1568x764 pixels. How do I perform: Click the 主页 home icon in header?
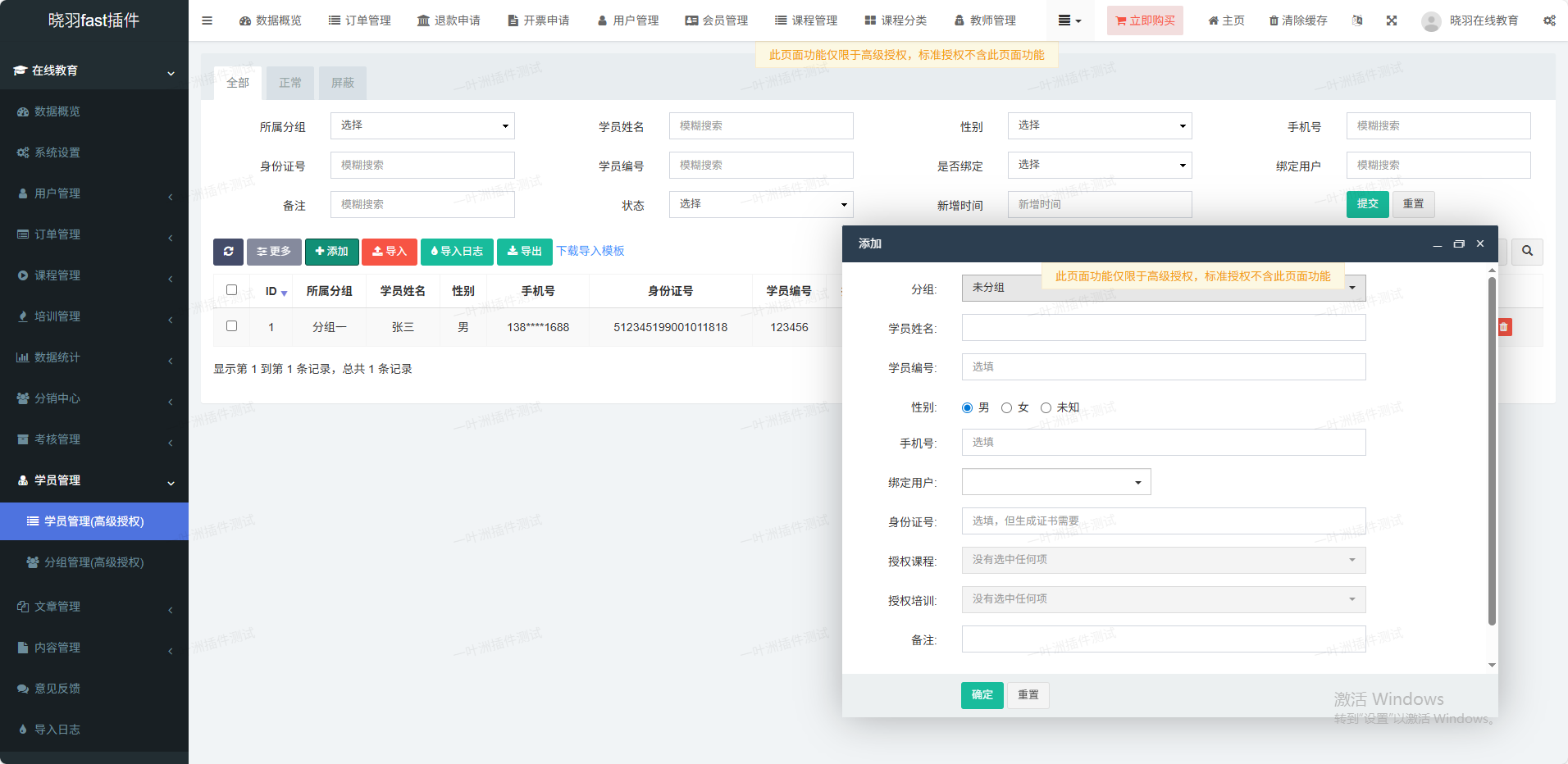click(x=1213, y=20)
